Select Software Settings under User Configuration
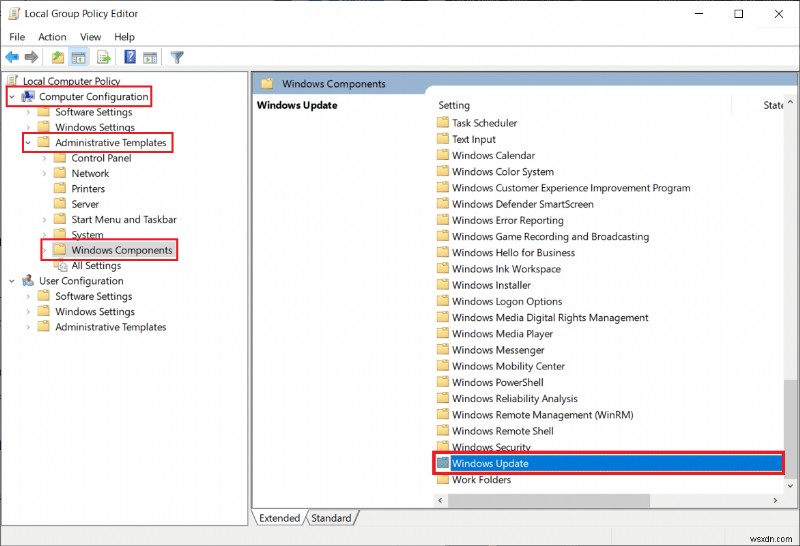The width and height of the screenshot is (800, 546). tap(93, 296)
